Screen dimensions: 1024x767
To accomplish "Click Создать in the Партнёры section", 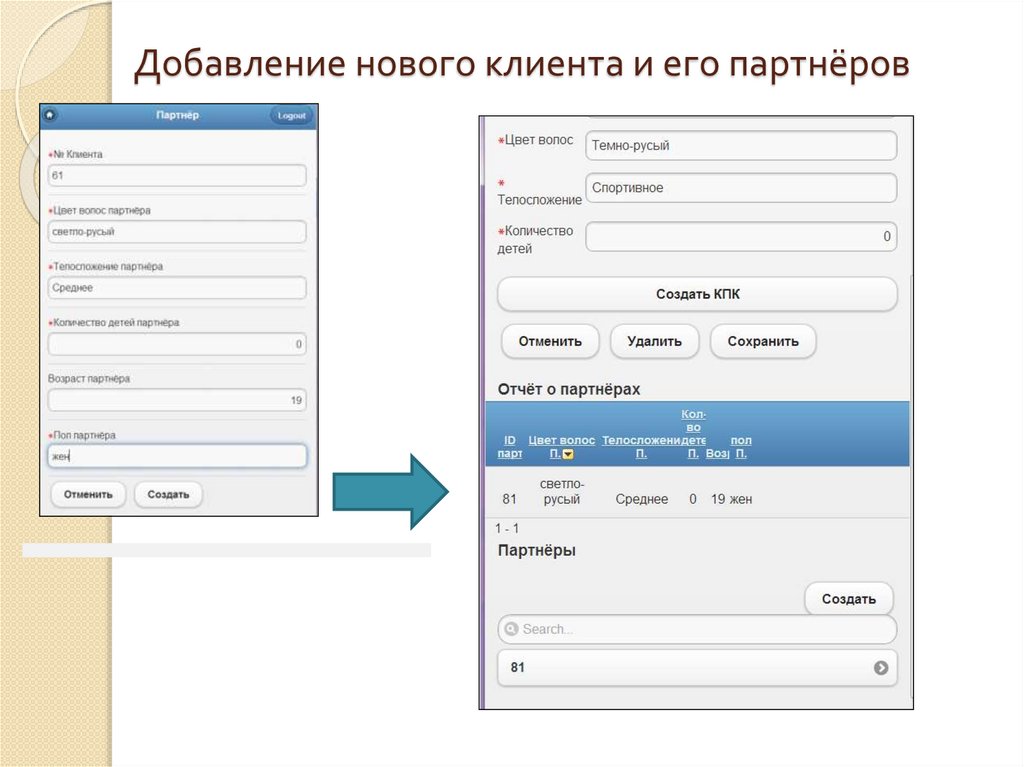I will (849, 598).
